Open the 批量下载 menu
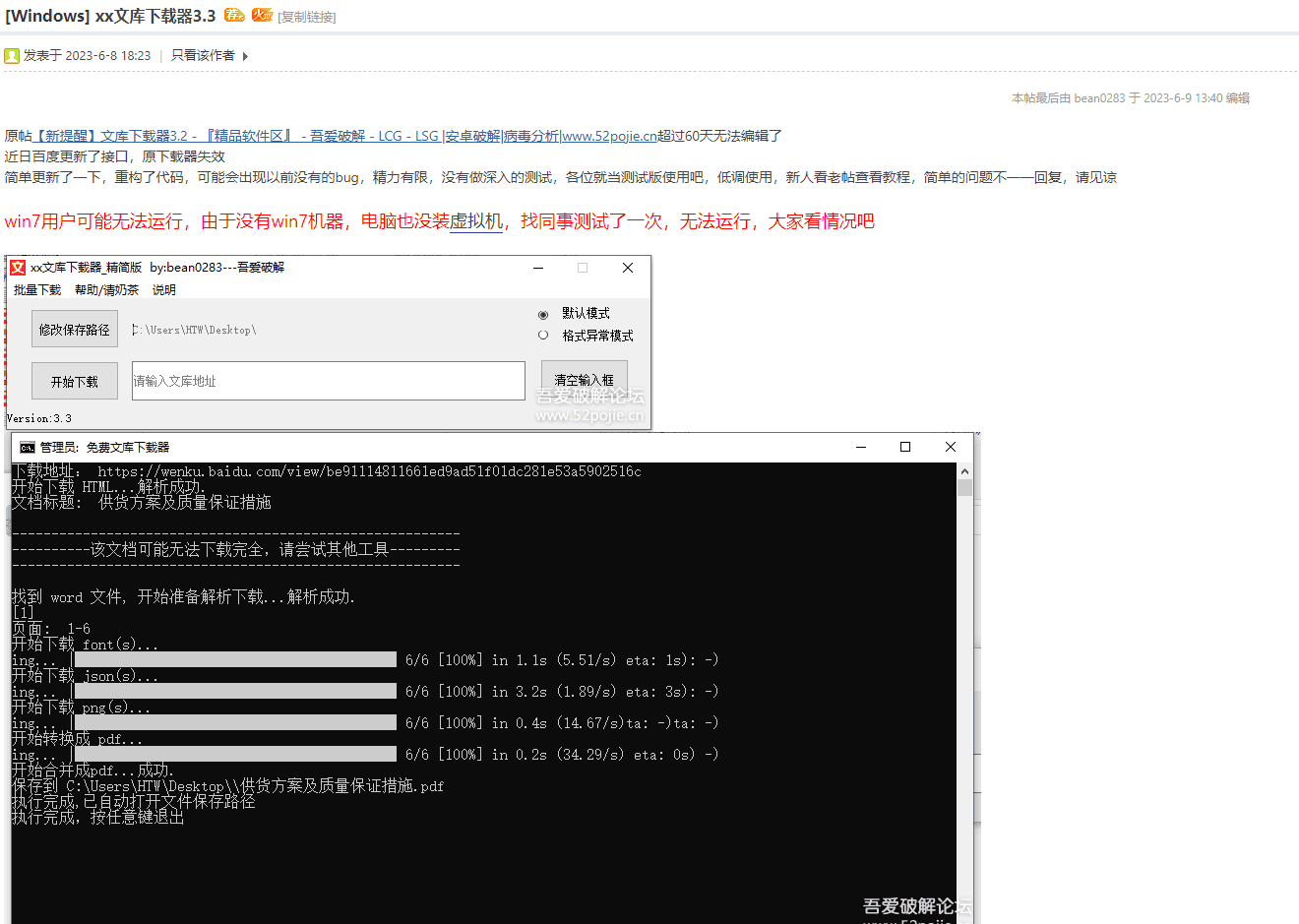 tap(37, 290)
